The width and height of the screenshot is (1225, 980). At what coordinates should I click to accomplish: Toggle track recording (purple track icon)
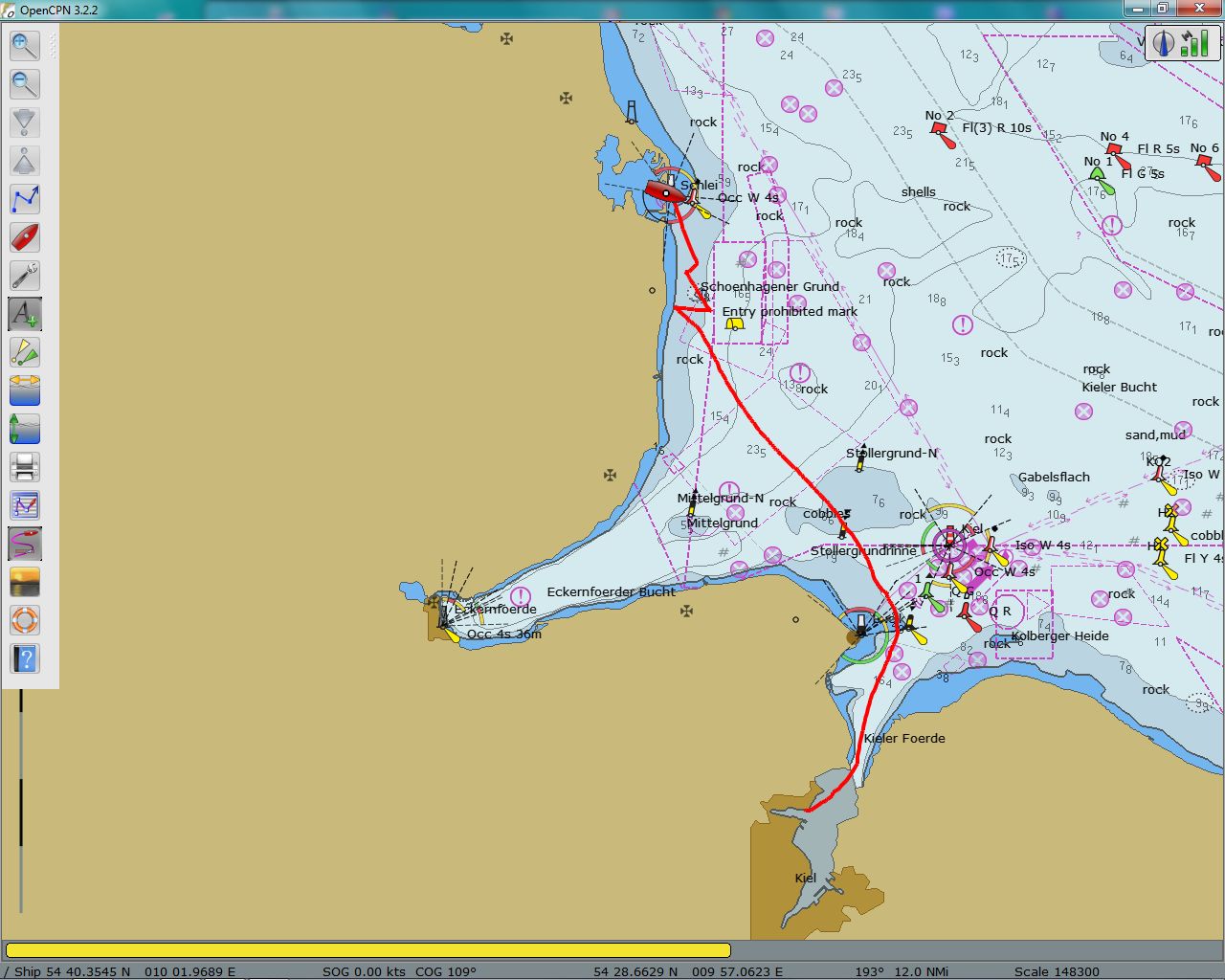24,544
